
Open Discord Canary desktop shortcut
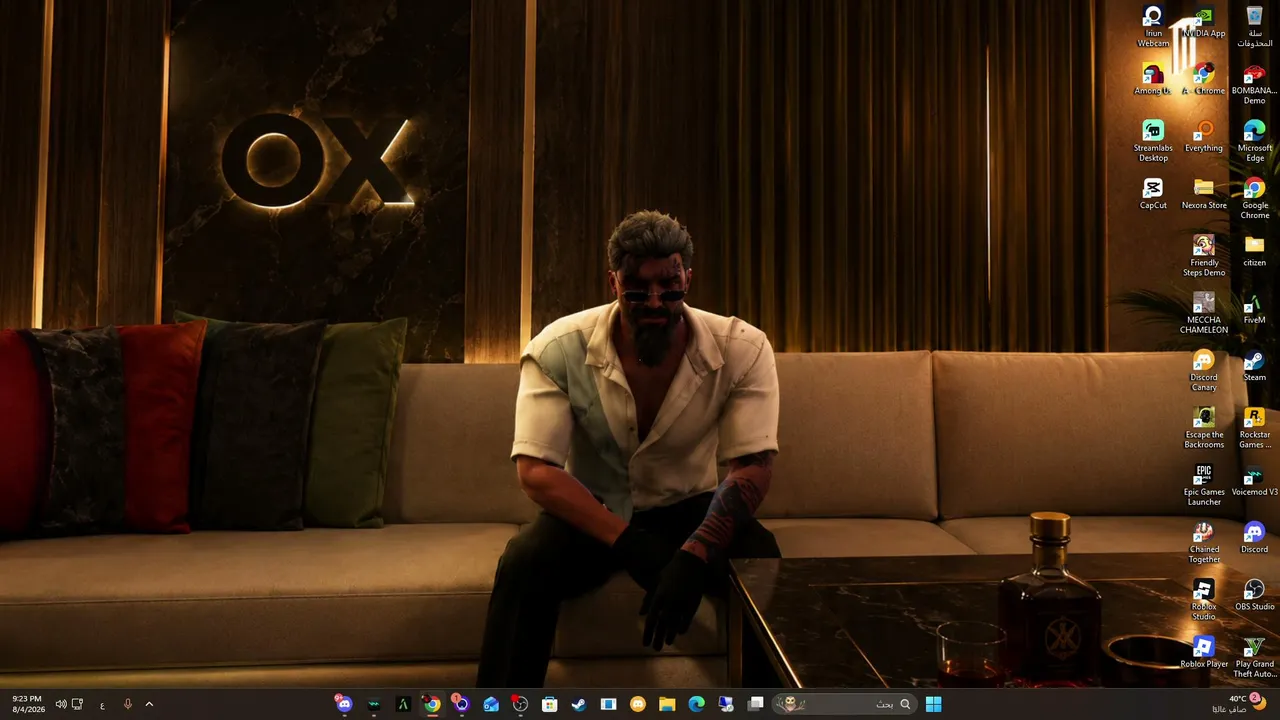(x=1204, y=371)
